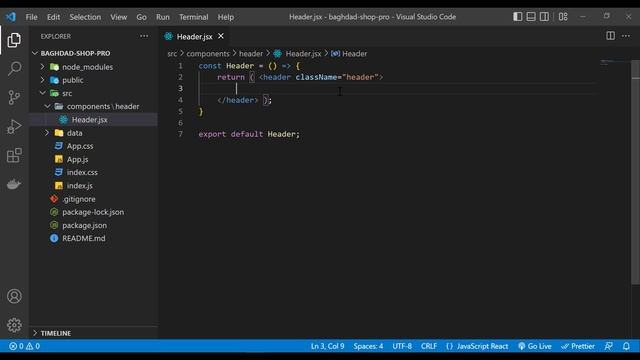
Task: Split the editor to the right
Action: [610, 36]
